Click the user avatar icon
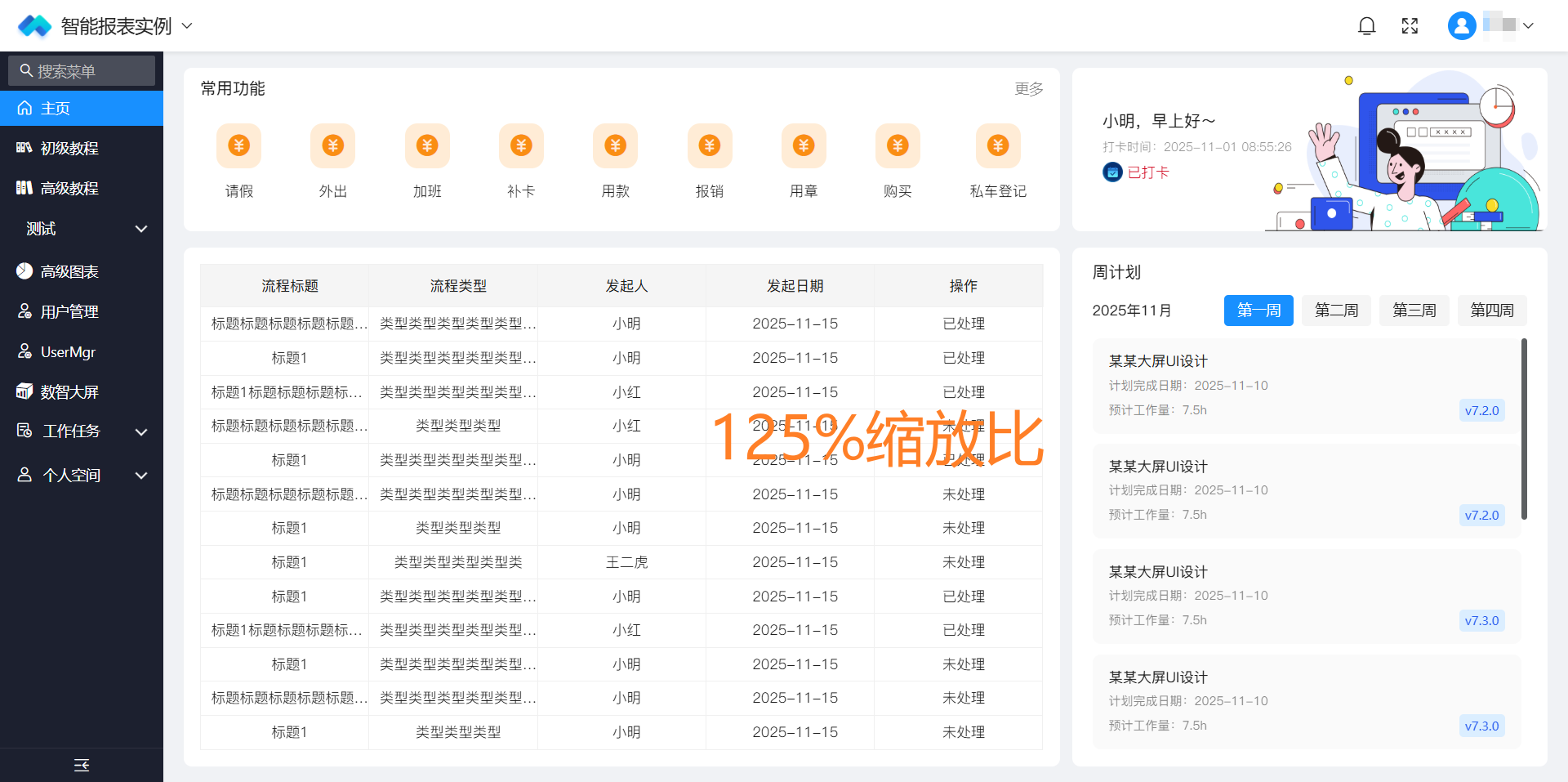This screenshot has height=782, width=1568. pos(1461,26)
